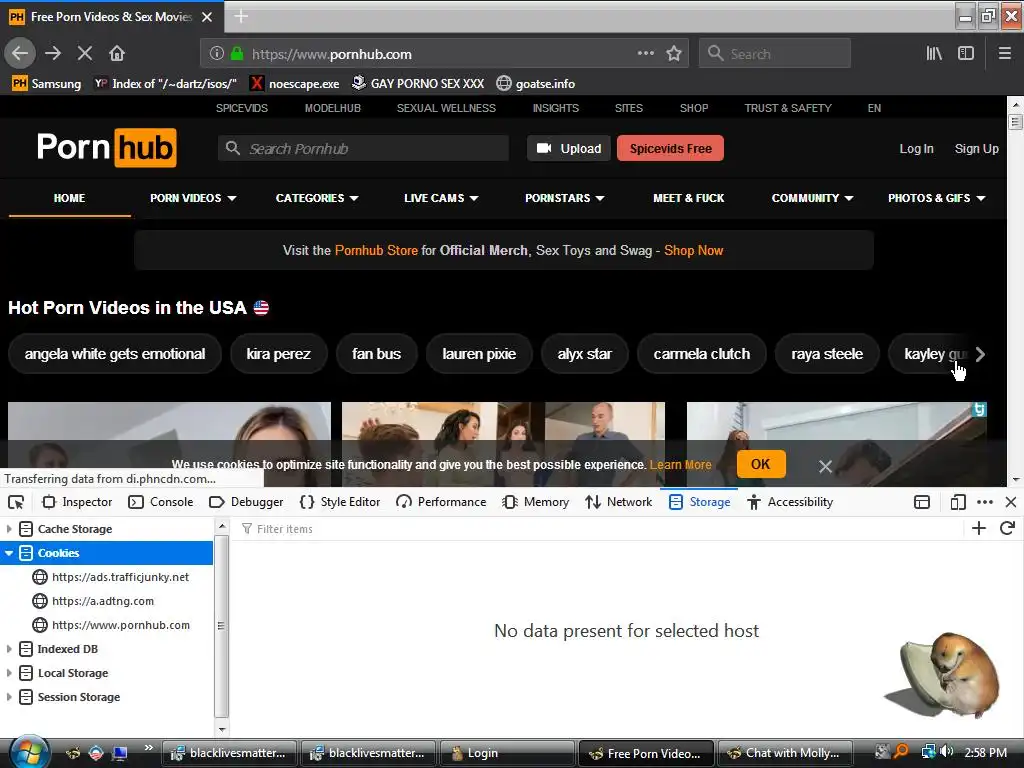This screenshot has height=768, width=1024.
Task: Click the Windows Start orb
Action: coord(27,752)
